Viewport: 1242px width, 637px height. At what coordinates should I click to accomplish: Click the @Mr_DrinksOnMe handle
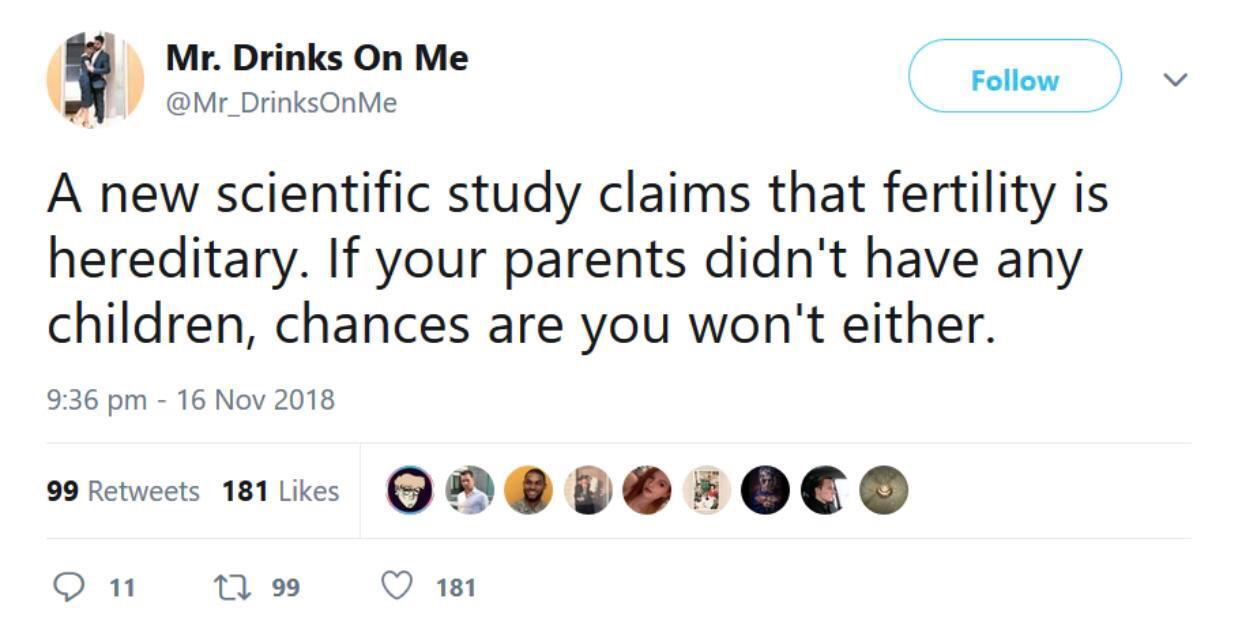click(x=281, y=103)
